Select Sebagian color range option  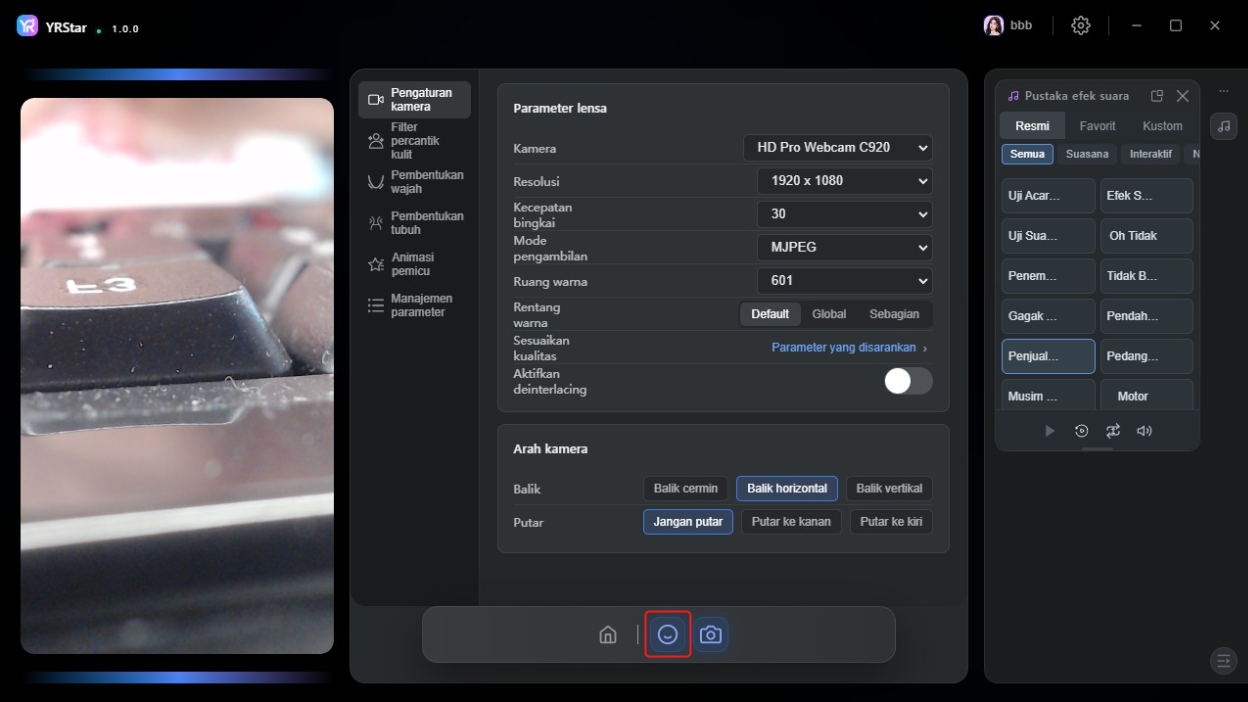click(x=894, y=314)
